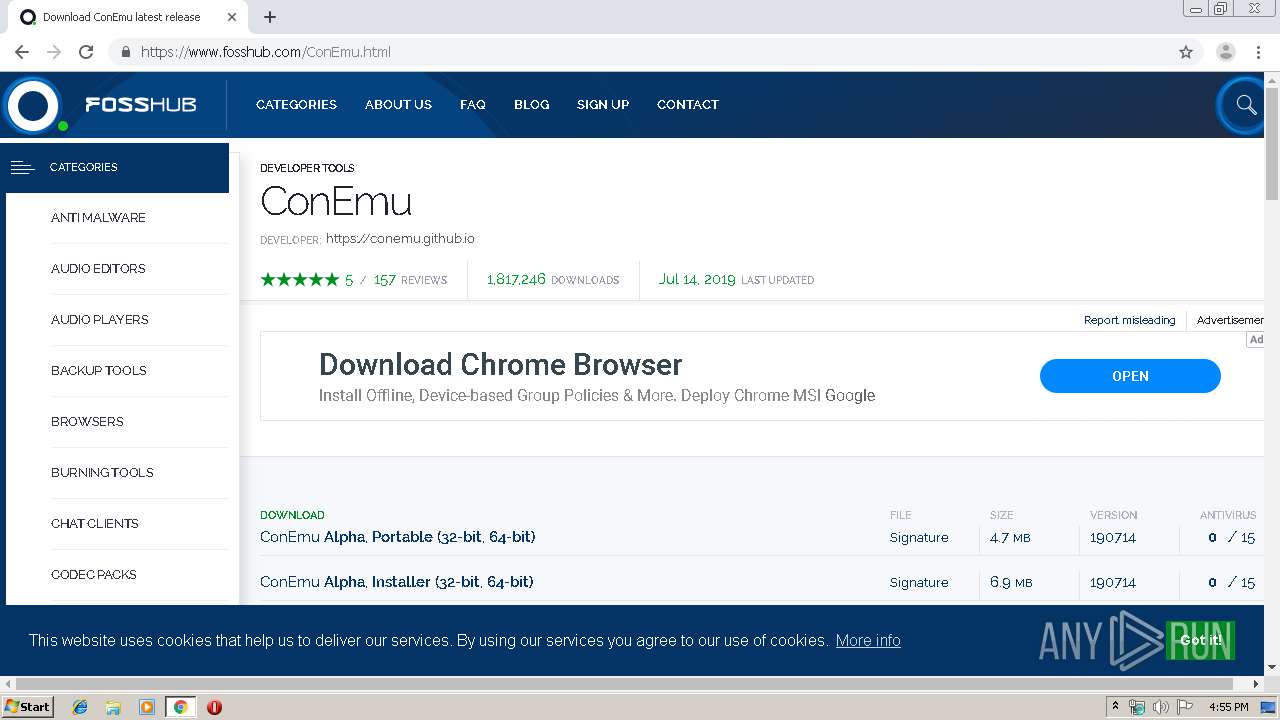Click the 6.9 MB size value
Screen dimensions: 1280x720
click(x=1011, y=582)
